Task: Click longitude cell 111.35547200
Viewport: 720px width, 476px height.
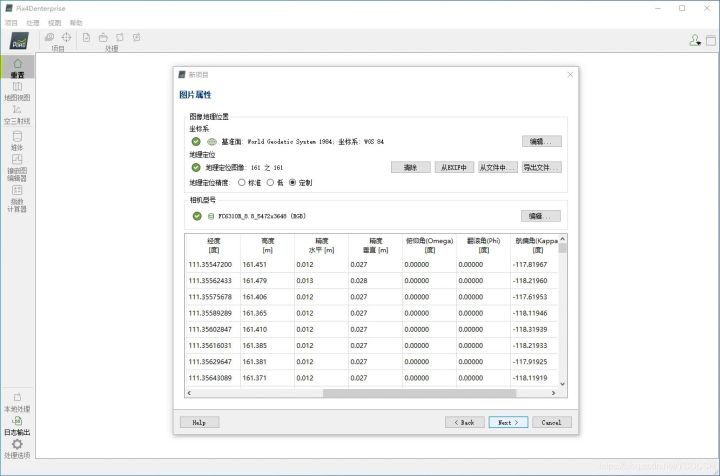Action: click(x=210, y=264)
